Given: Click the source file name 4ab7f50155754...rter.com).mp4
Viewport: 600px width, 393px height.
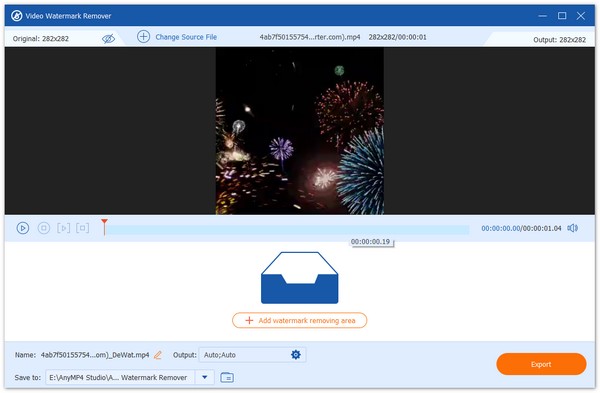Looking at the screenshot, I should point(310,37).
